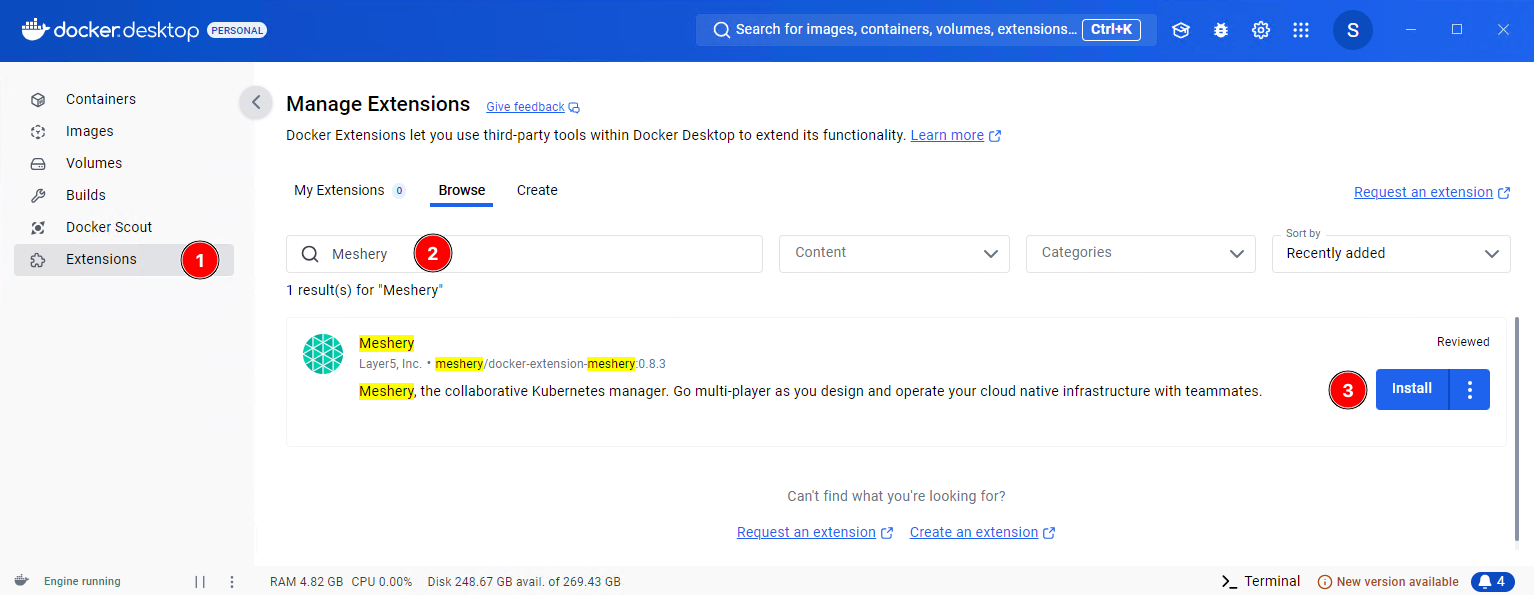Open the engine options three-dot menu
Screen dimensions: 1534x595
[232, 582]
